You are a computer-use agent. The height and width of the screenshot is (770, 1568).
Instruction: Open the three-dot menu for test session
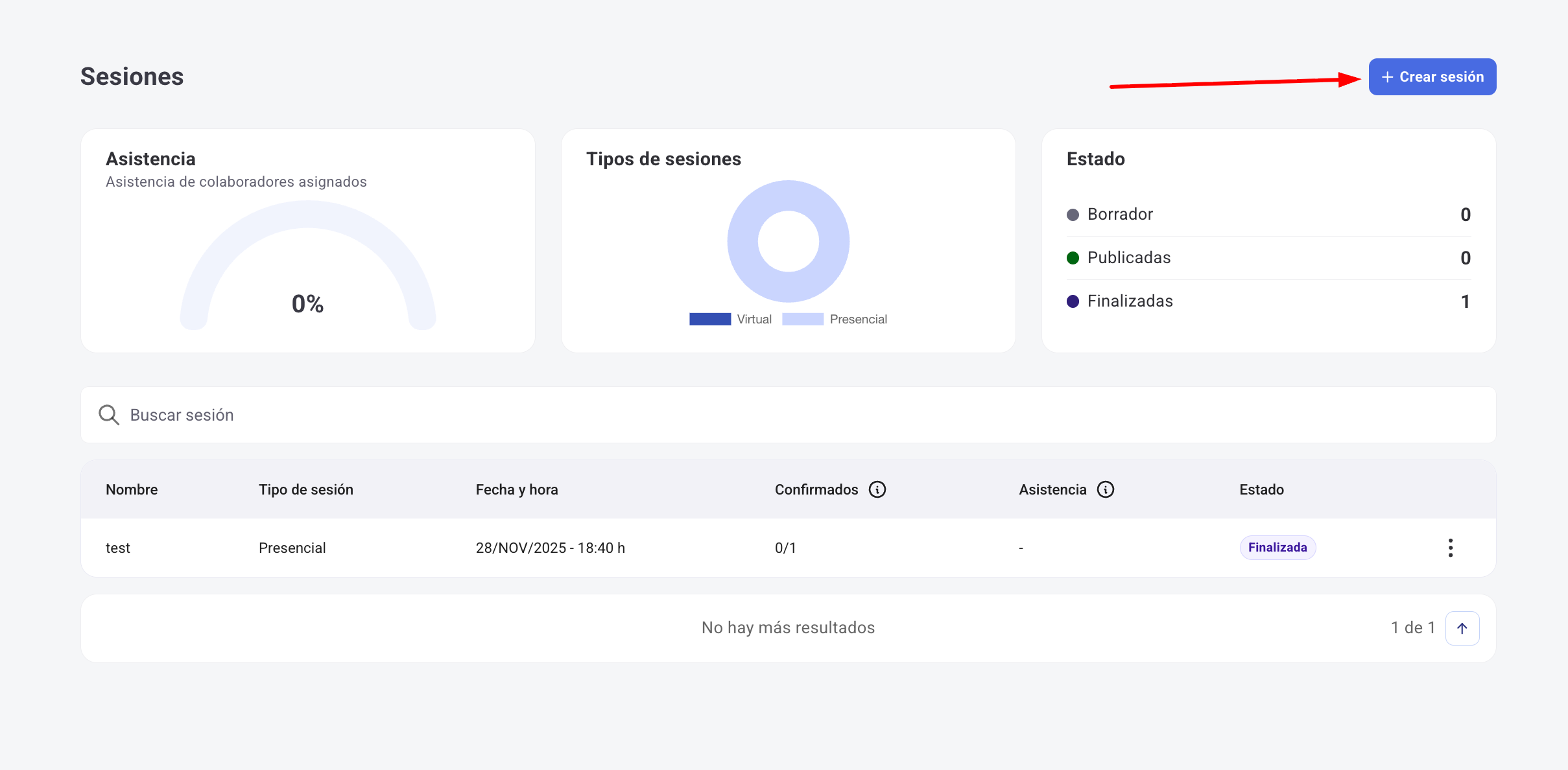point(1450,548)
